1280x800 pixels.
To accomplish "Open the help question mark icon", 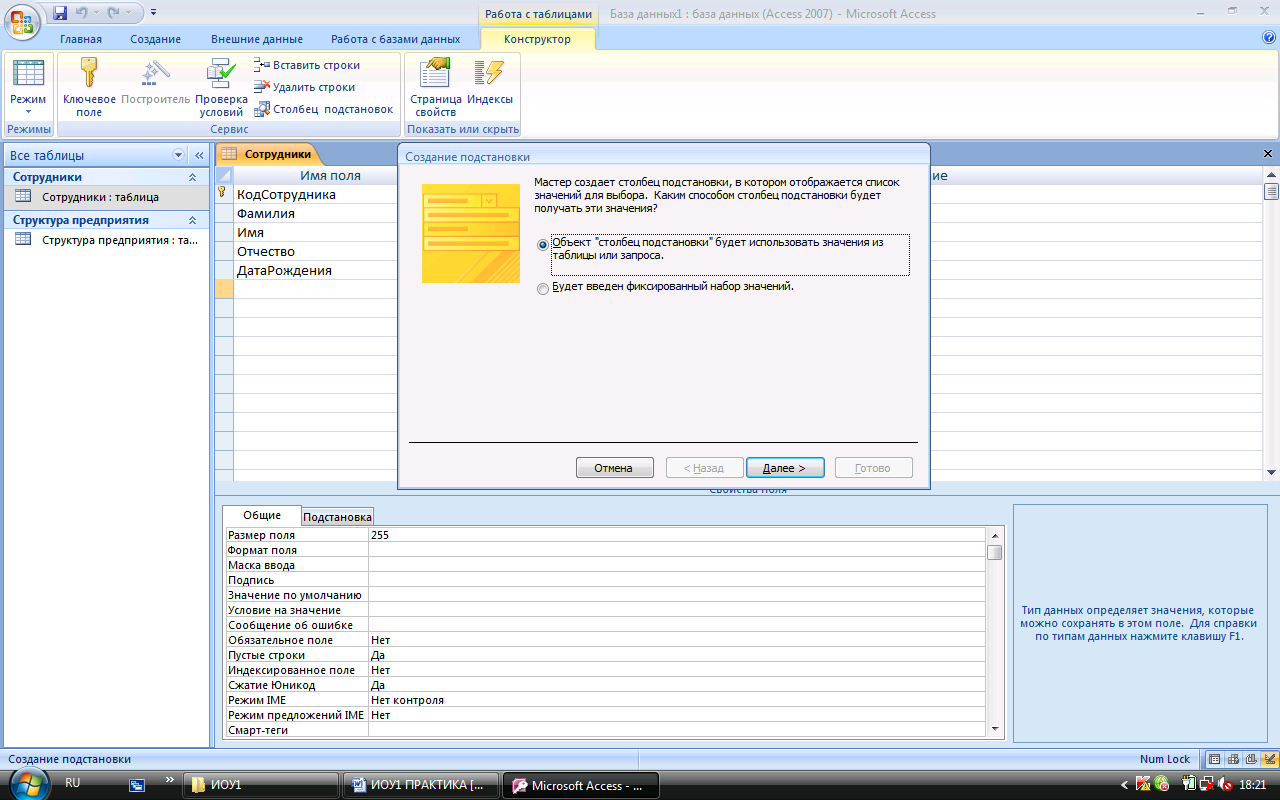I will tap(1269, 38).
